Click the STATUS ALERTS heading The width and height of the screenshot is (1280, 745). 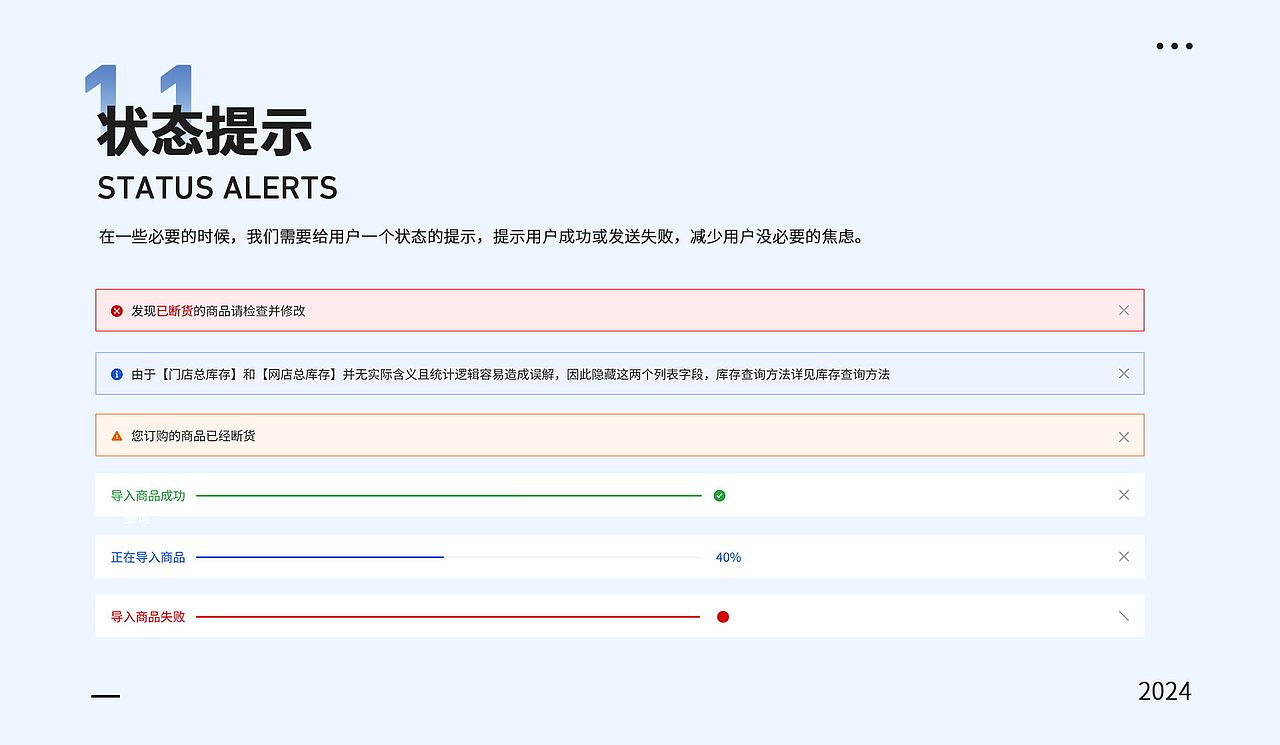[217, 188]
